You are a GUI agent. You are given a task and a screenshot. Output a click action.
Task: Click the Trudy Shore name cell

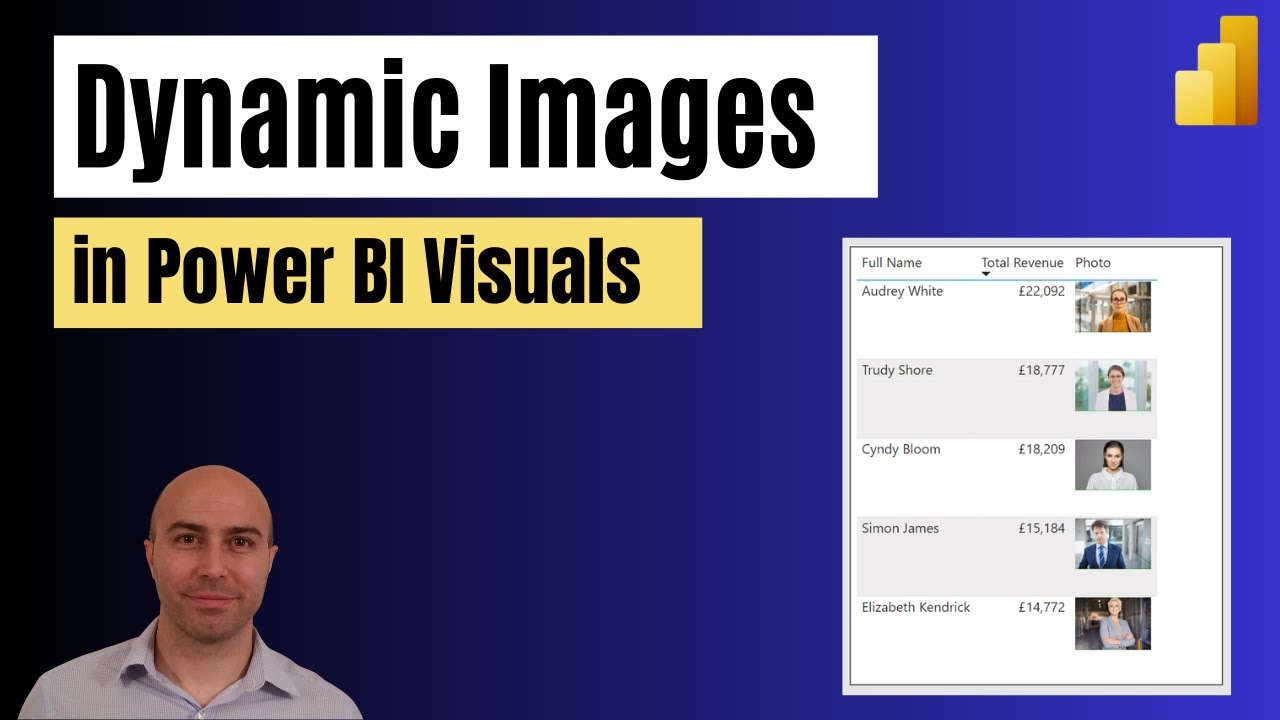coord(897,370)
